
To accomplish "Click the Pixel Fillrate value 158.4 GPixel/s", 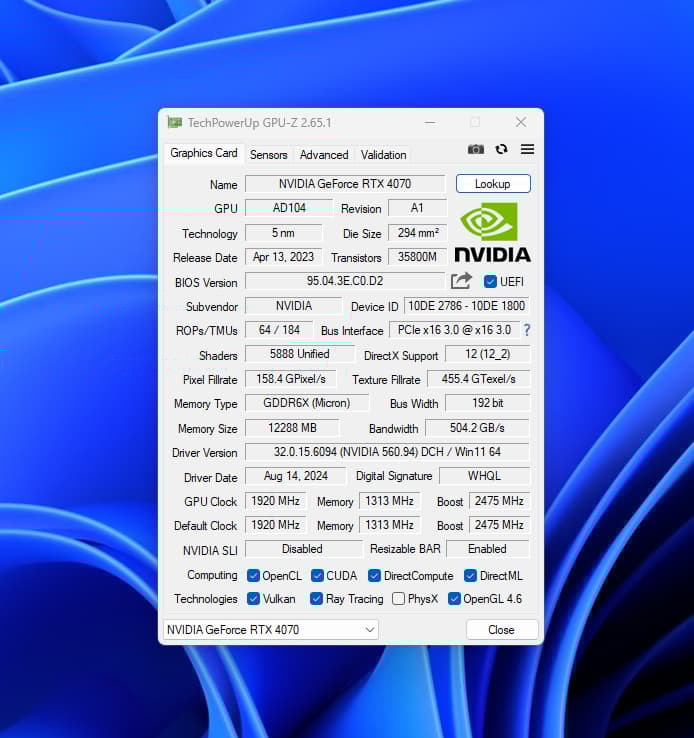I will (291, 379).
